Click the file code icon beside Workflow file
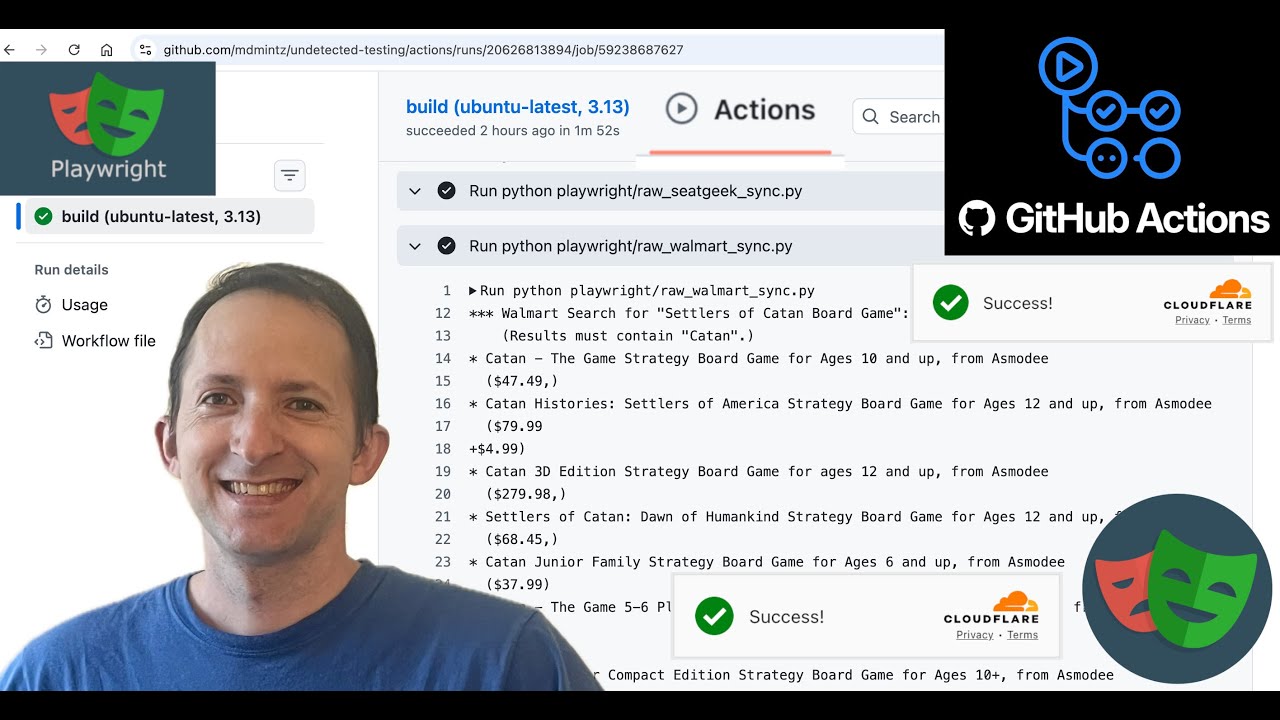 click(43, 341)
